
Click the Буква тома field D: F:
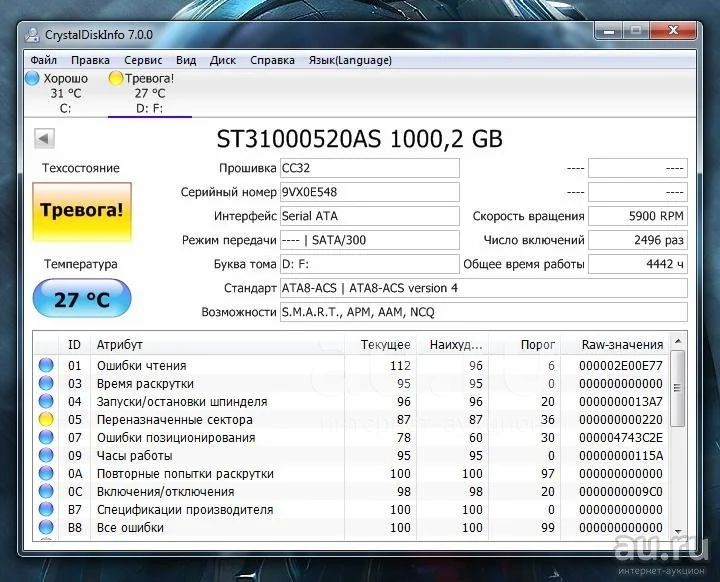tap(370, 264)
